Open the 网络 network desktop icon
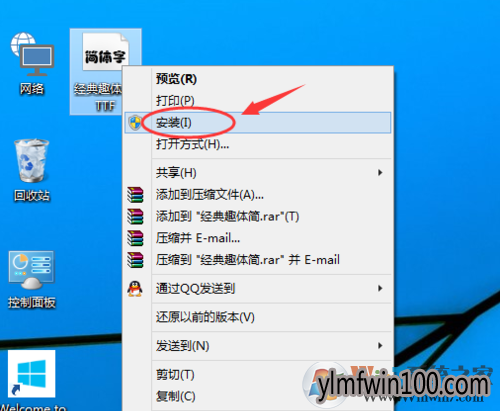Screen dimensions: 500x411 (32, 63)
